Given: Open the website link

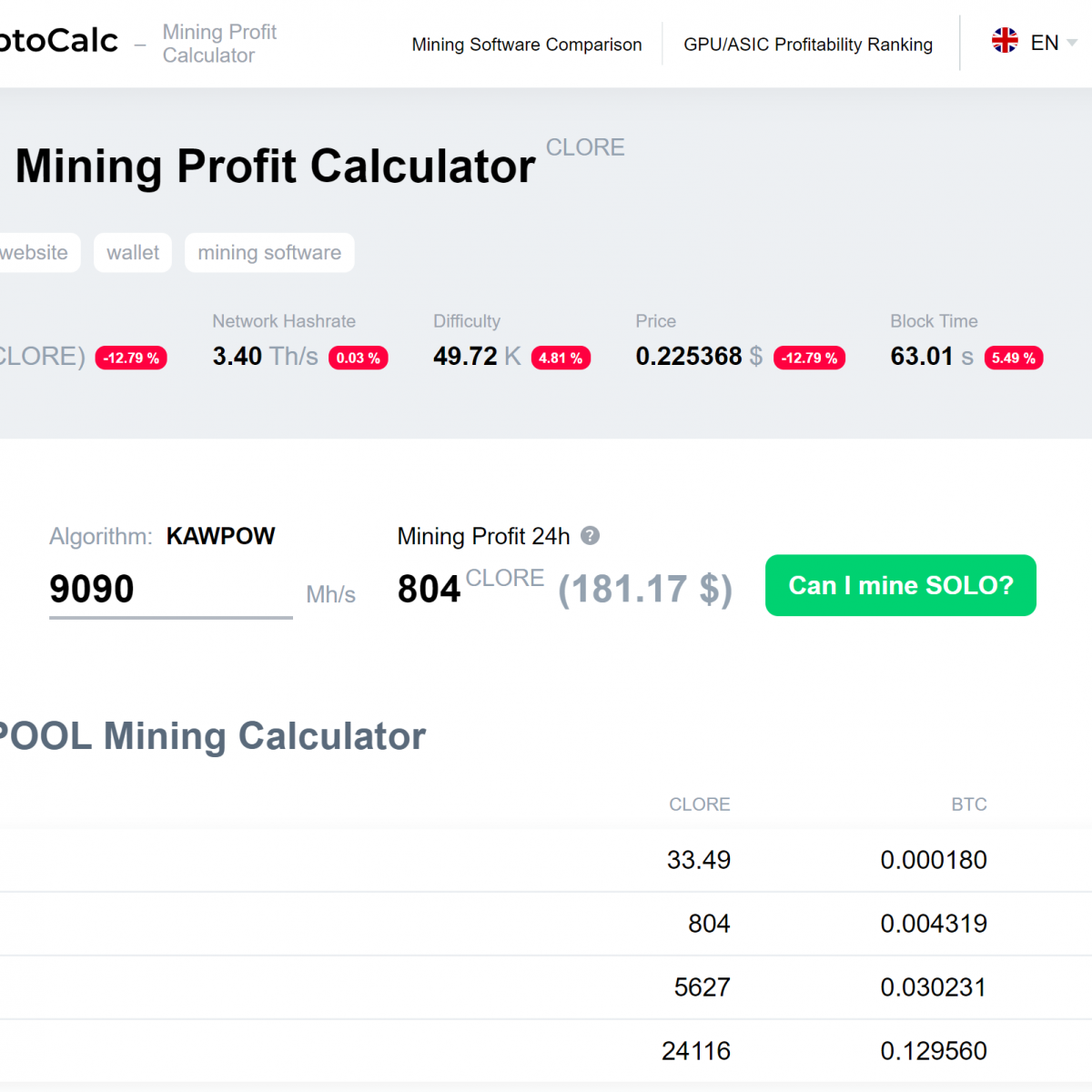Looking at the screenshot, I should click(x=34, y=252).
